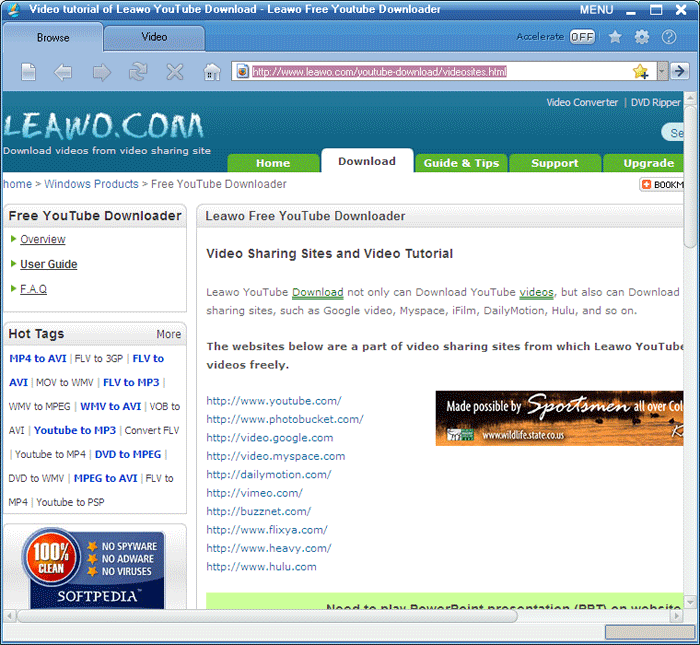The width and height of the screenshot is (700, 645).
Task: Click the Windows Products breadcrumb link
Action: [x=92, y=184]
